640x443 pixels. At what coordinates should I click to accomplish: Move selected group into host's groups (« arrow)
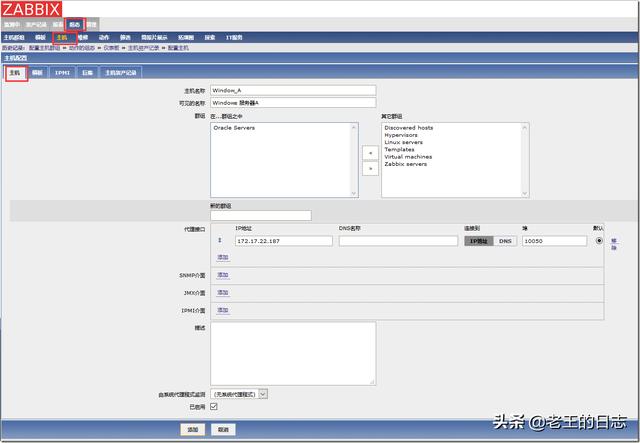pyautogui.click(x=370, y=153)
